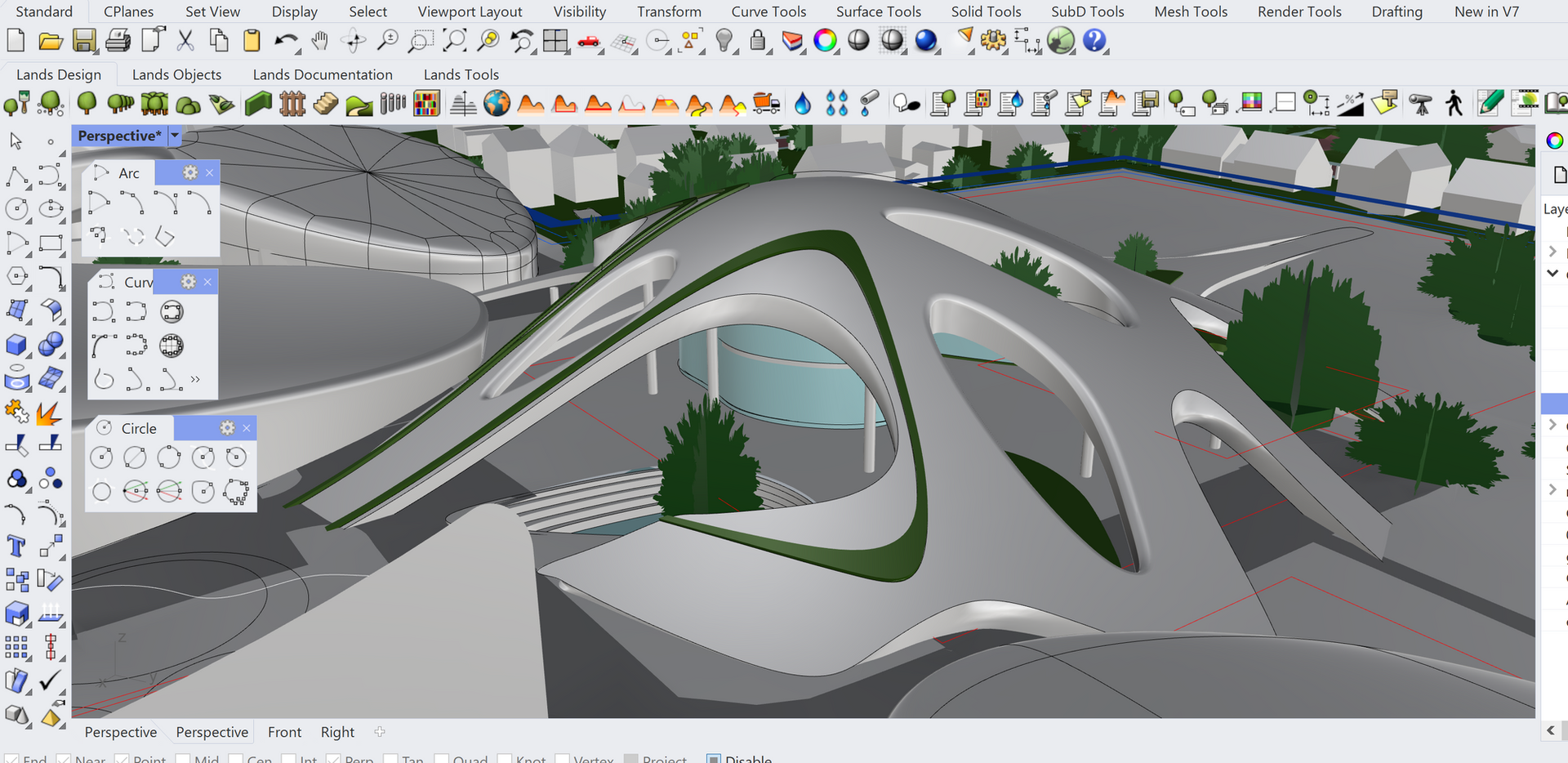Viewport: 1568px width, 763px height.
Task: Enable the Int object snap checkbox
Action: (x=287, y=759)
